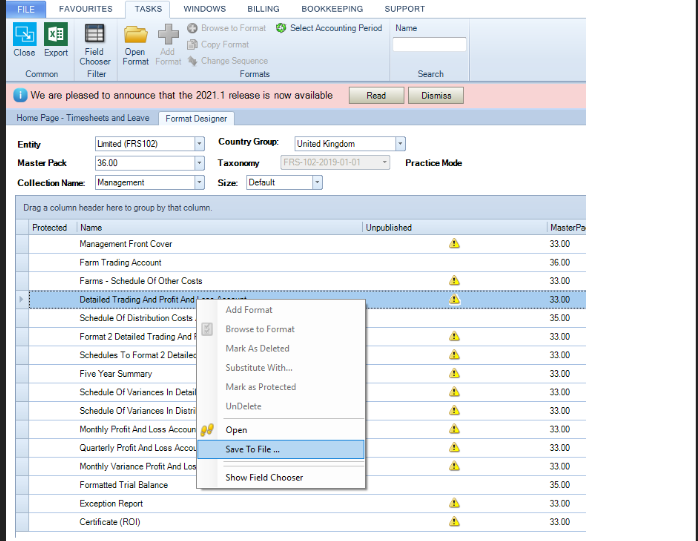Click warning icon on Certificate (ROI) row
The height and width of the screenshot is (541, 698).
(x=454, y=522)
